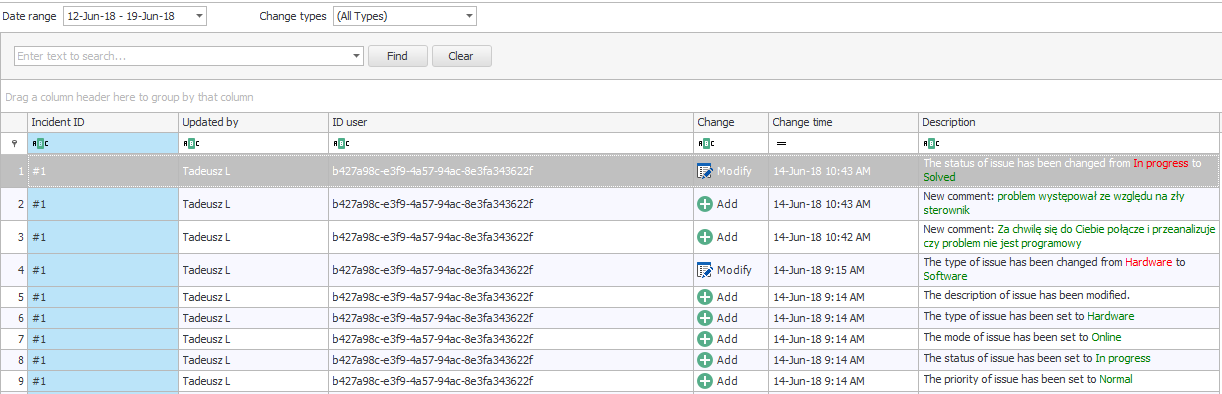Screen dimensions: 1222x394
Task: Click Add icon in row 5
Action: (x=705, y=297)
